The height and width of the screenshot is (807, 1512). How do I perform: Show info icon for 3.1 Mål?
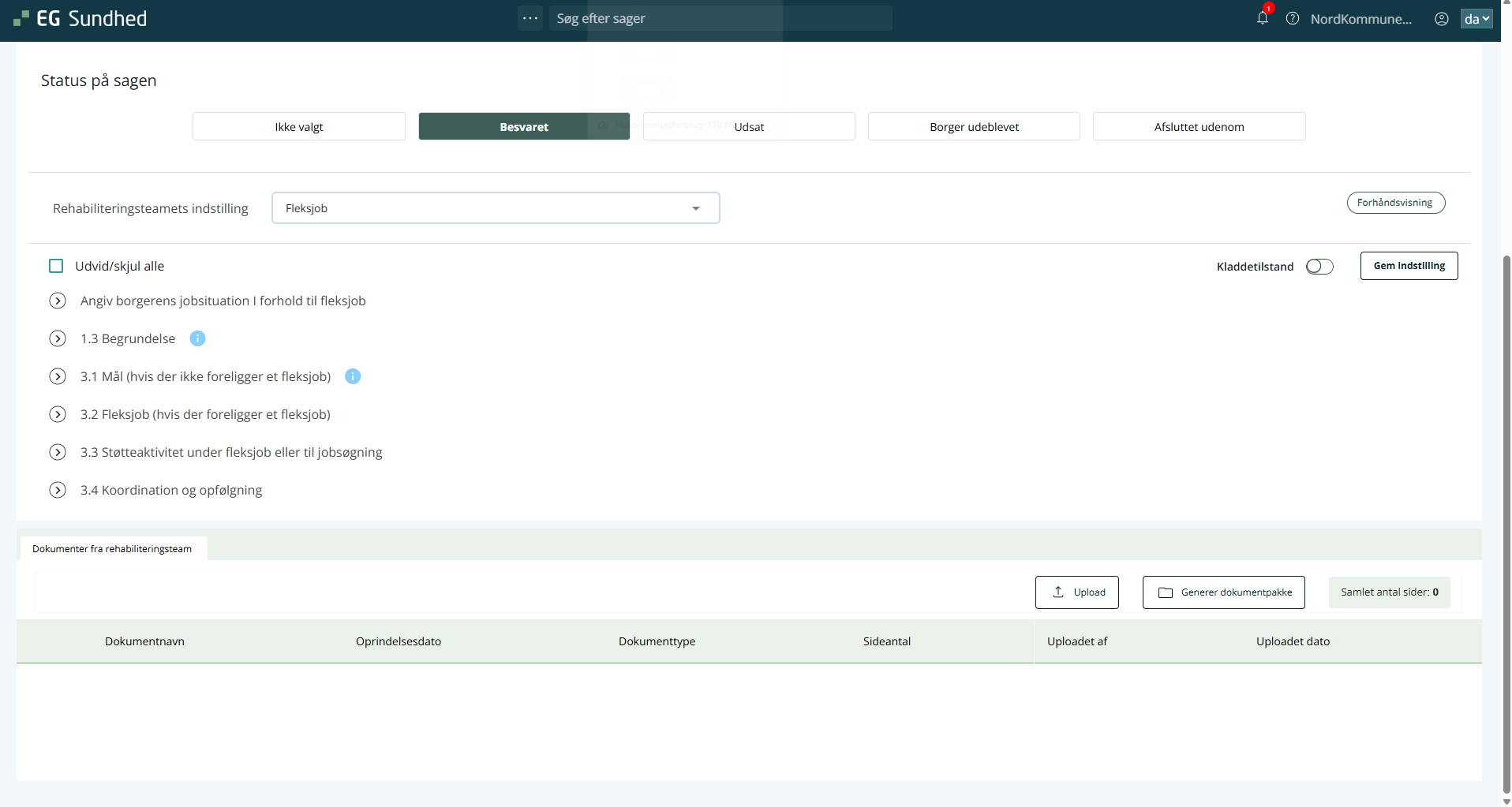(353, 376)
